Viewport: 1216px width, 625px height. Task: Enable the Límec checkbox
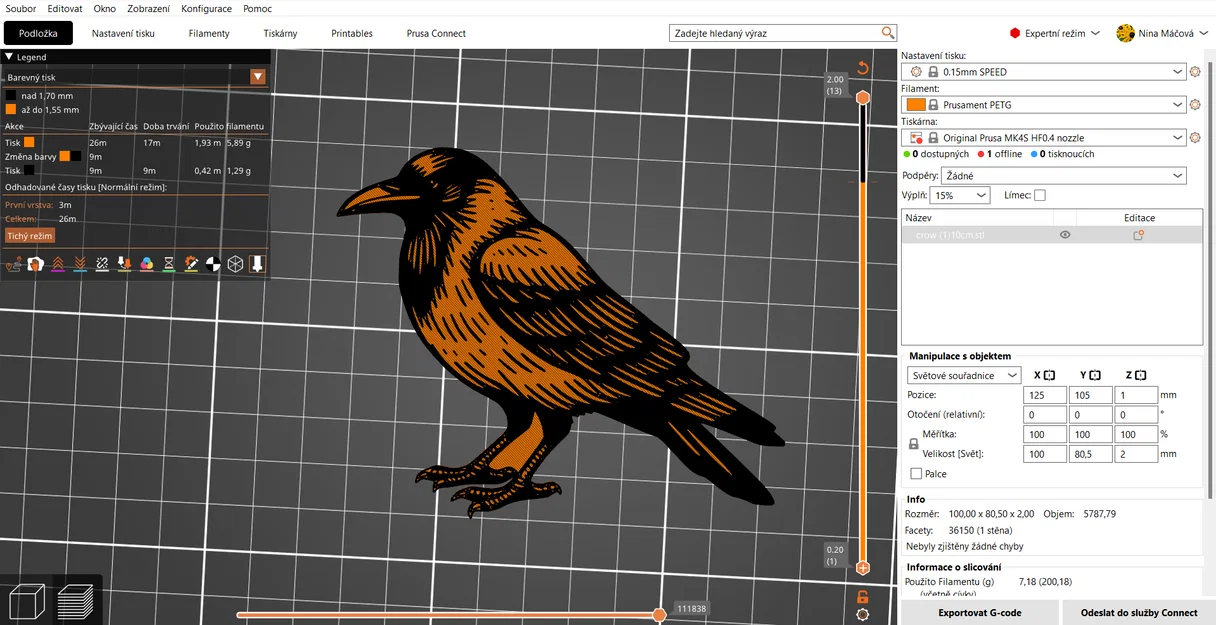click(1039, 195)
